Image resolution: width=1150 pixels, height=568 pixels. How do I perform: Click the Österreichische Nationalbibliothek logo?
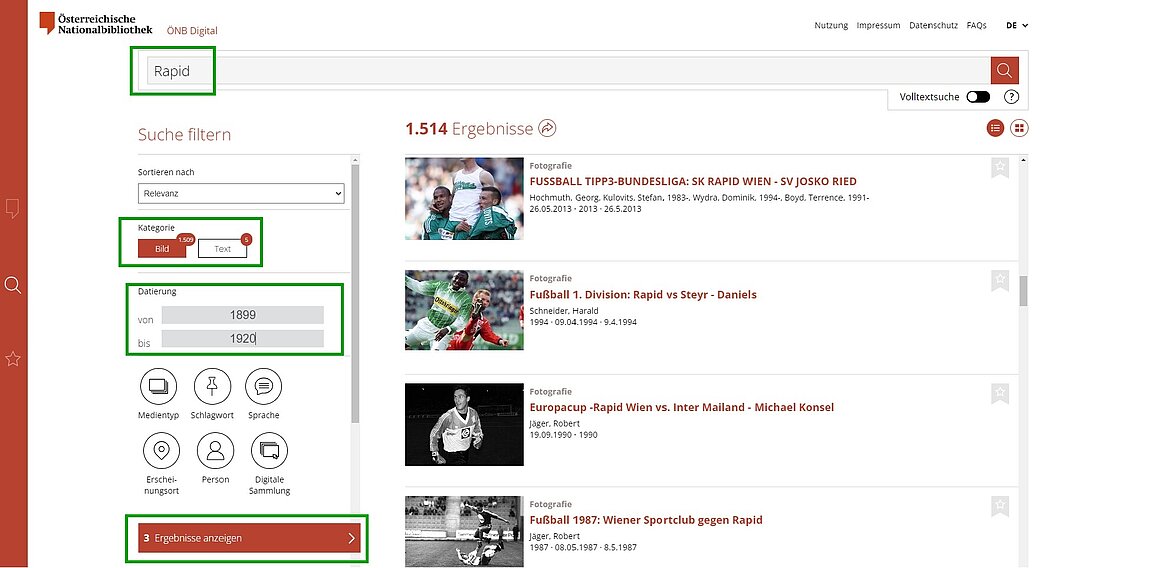[96, 23]
